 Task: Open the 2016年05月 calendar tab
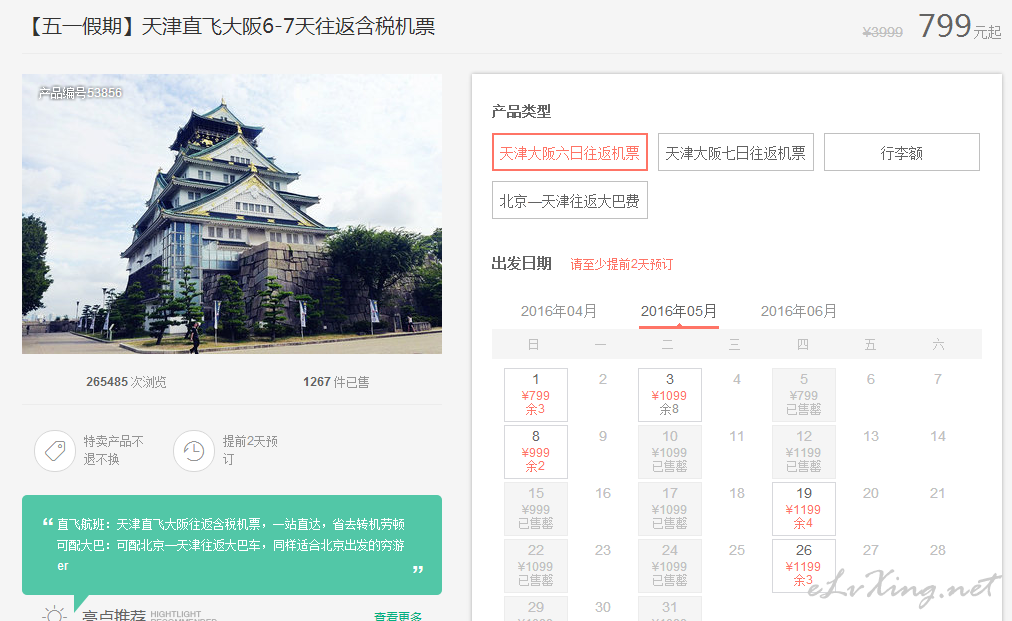(678, 311)
